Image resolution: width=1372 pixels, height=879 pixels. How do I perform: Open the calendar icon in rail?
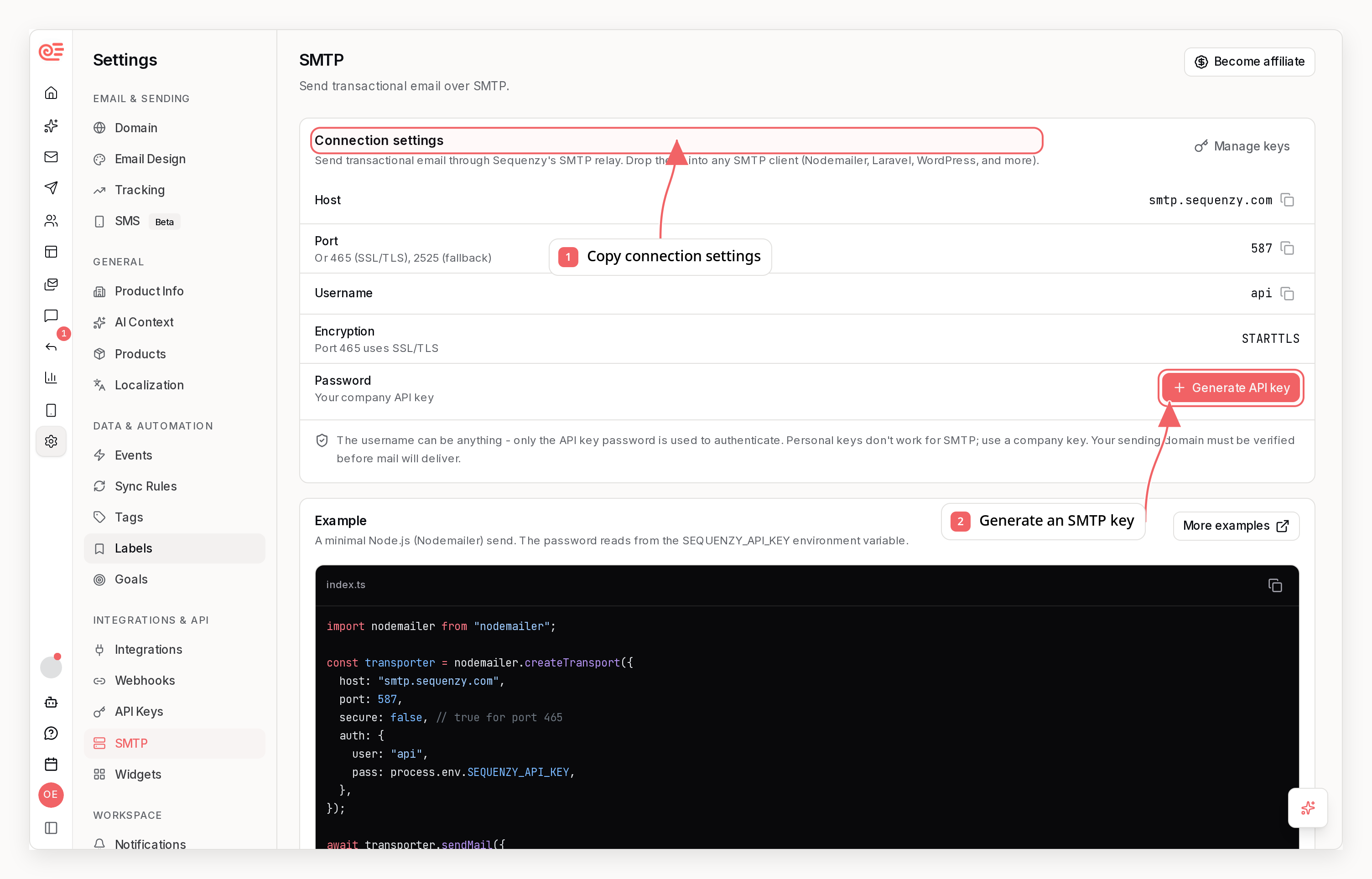(51, 764)
